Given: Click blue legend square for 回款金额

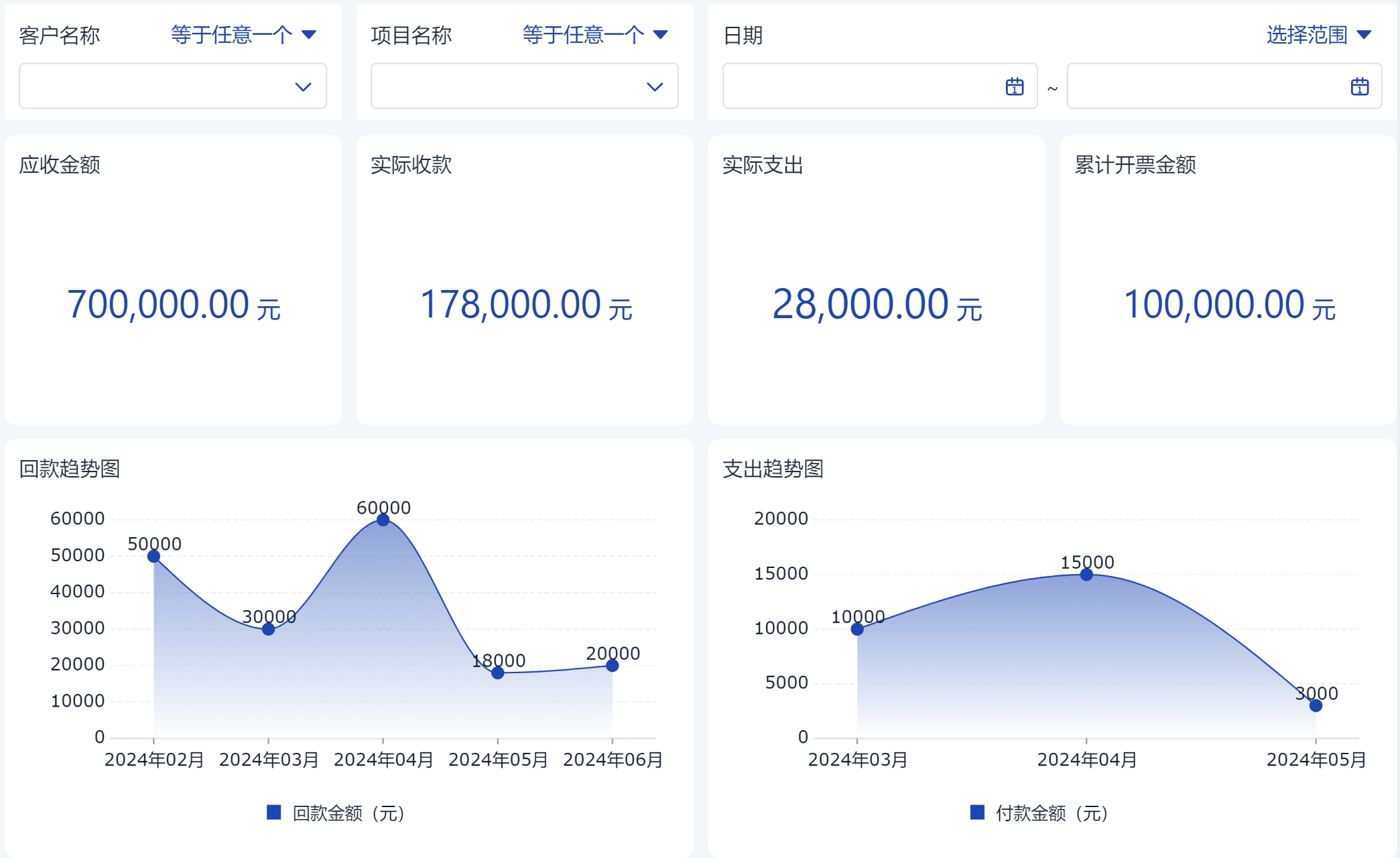Looking at the screenshot, I should pyautogui.click(x=273, y=812).
